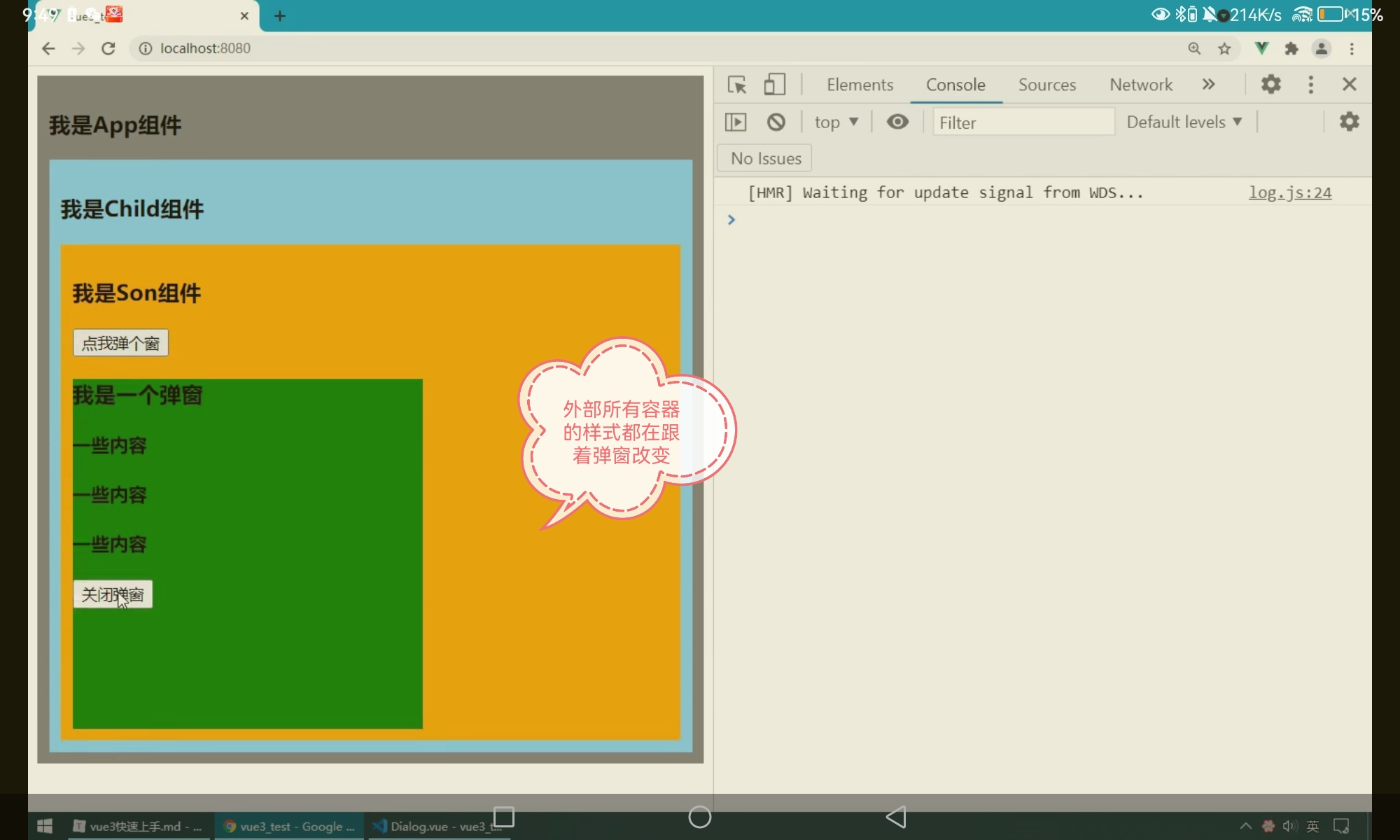The width and height of the screenshot is (1400, 840).
Task: Bookmark page with the star icon
Action: [1224, 48]
